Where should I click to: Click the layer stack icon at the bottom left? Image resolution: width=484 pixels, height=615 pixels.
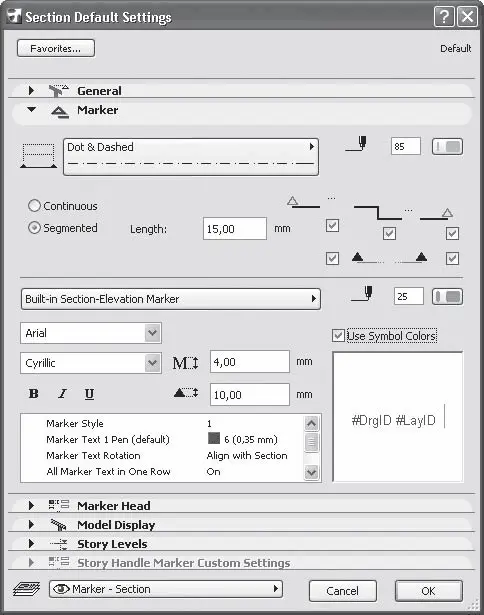click(x=26, y=589)
